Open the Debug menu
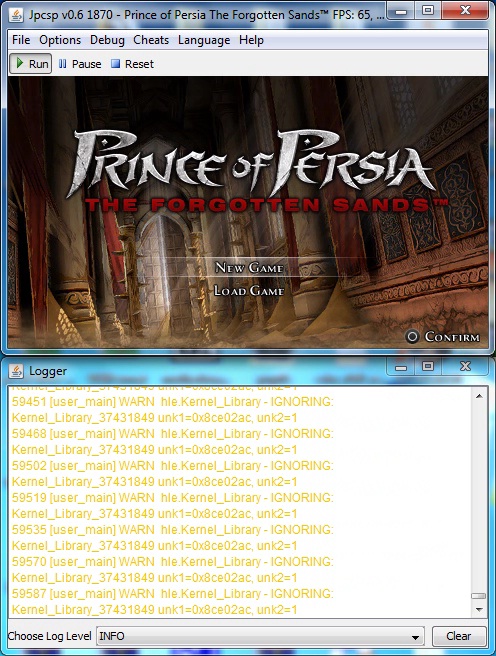This screenshot has width=496, height=656. click(107, 40)
